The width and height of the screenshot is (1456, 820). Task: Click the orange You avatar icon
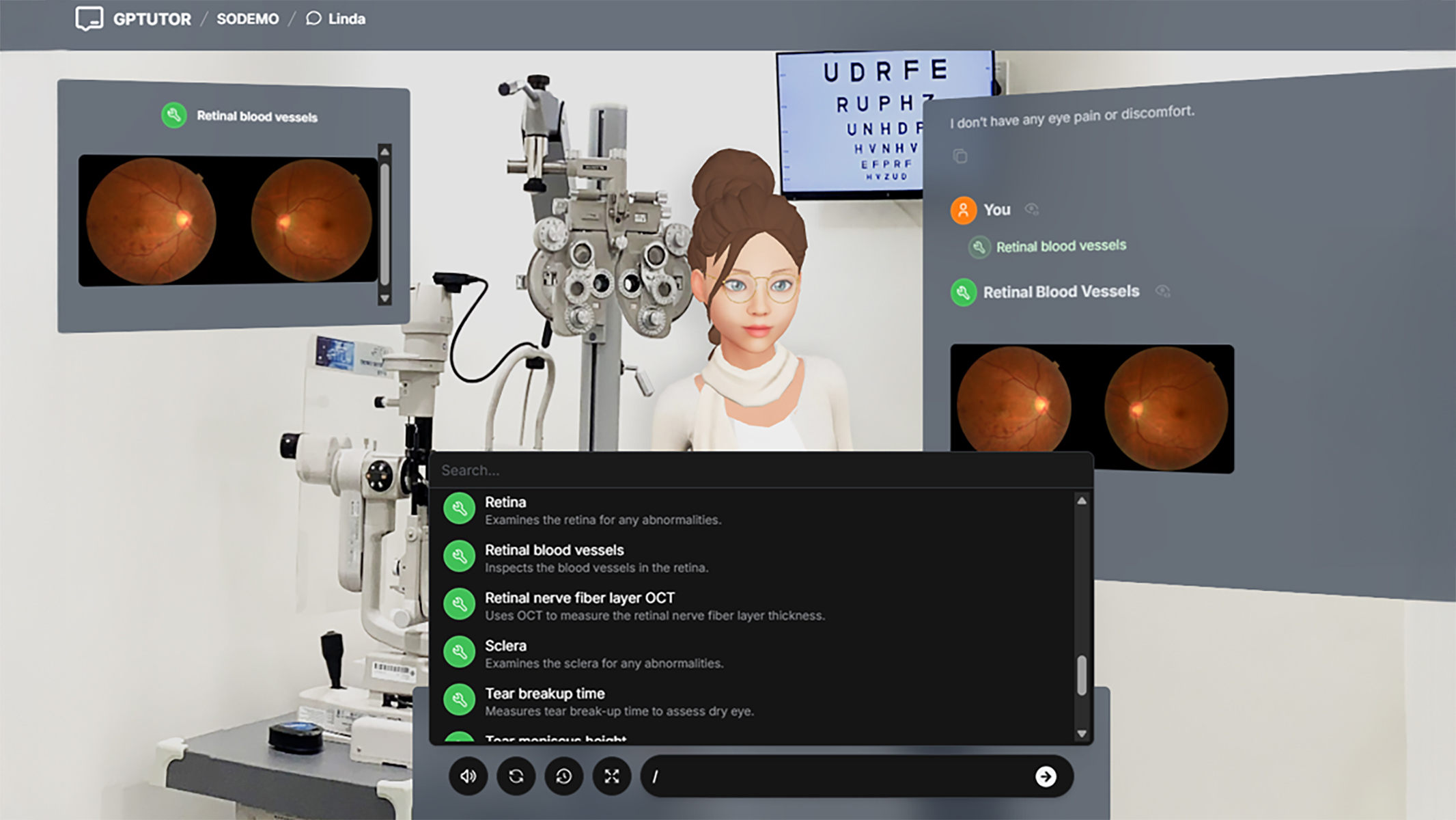[x=962, y=210]
